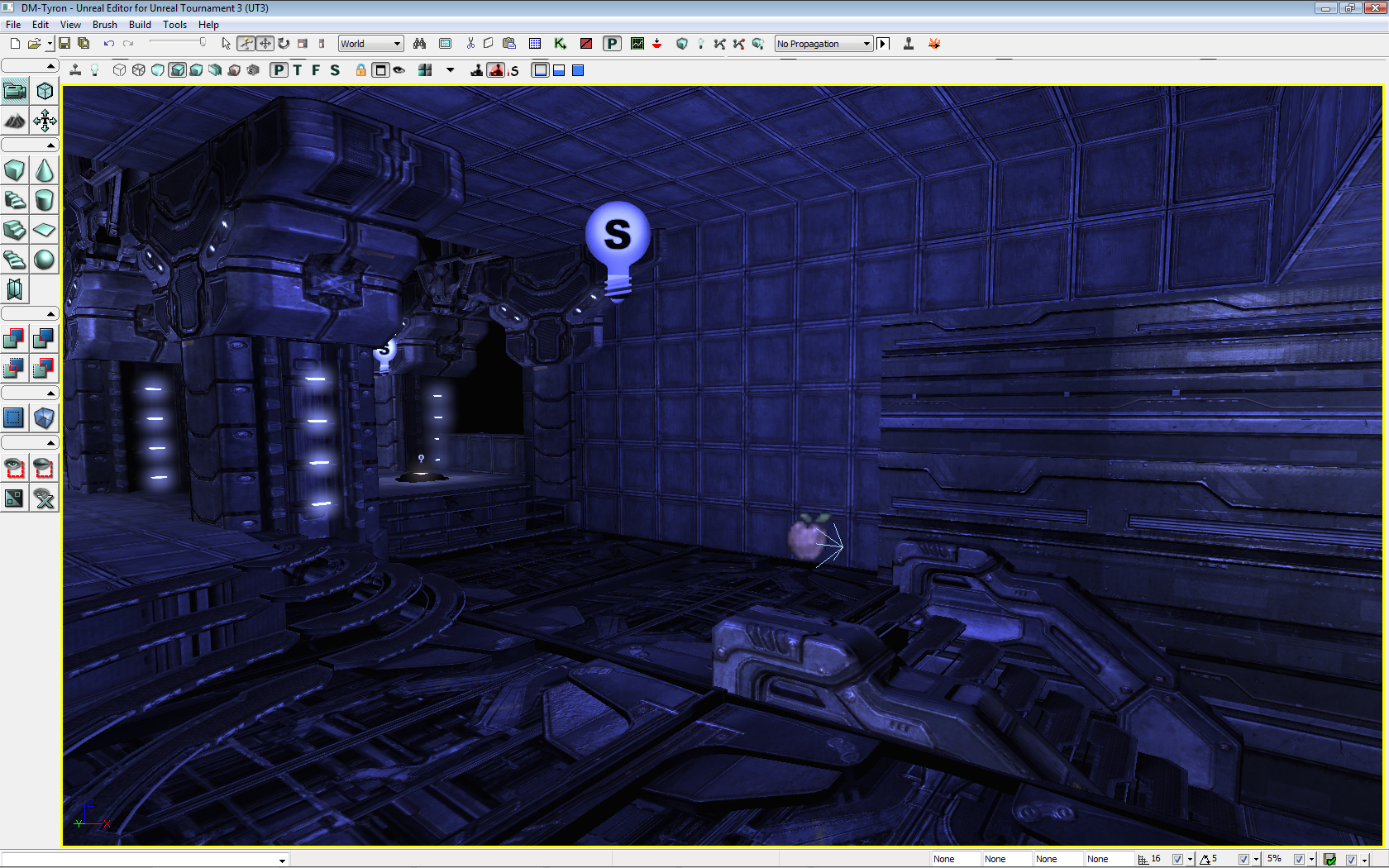This screenshot has width=1389, height=868.
Task: Toggle the rotation snap 5 checkbox
Action: tap(1243, 859)
